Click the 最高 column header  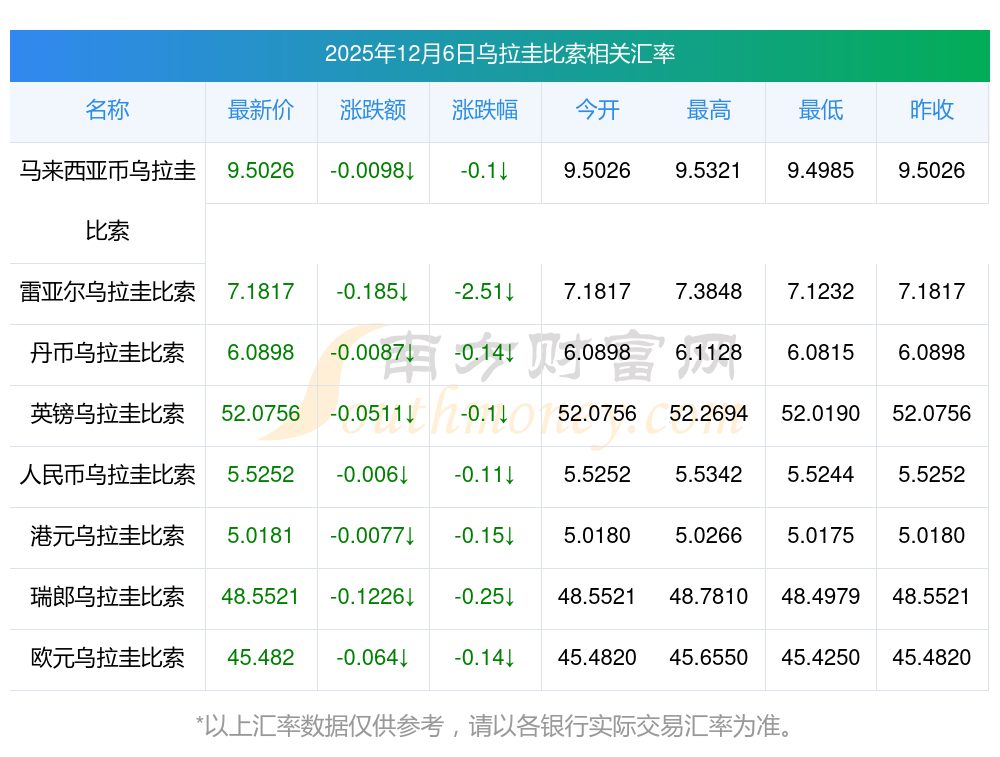point(709,110)
